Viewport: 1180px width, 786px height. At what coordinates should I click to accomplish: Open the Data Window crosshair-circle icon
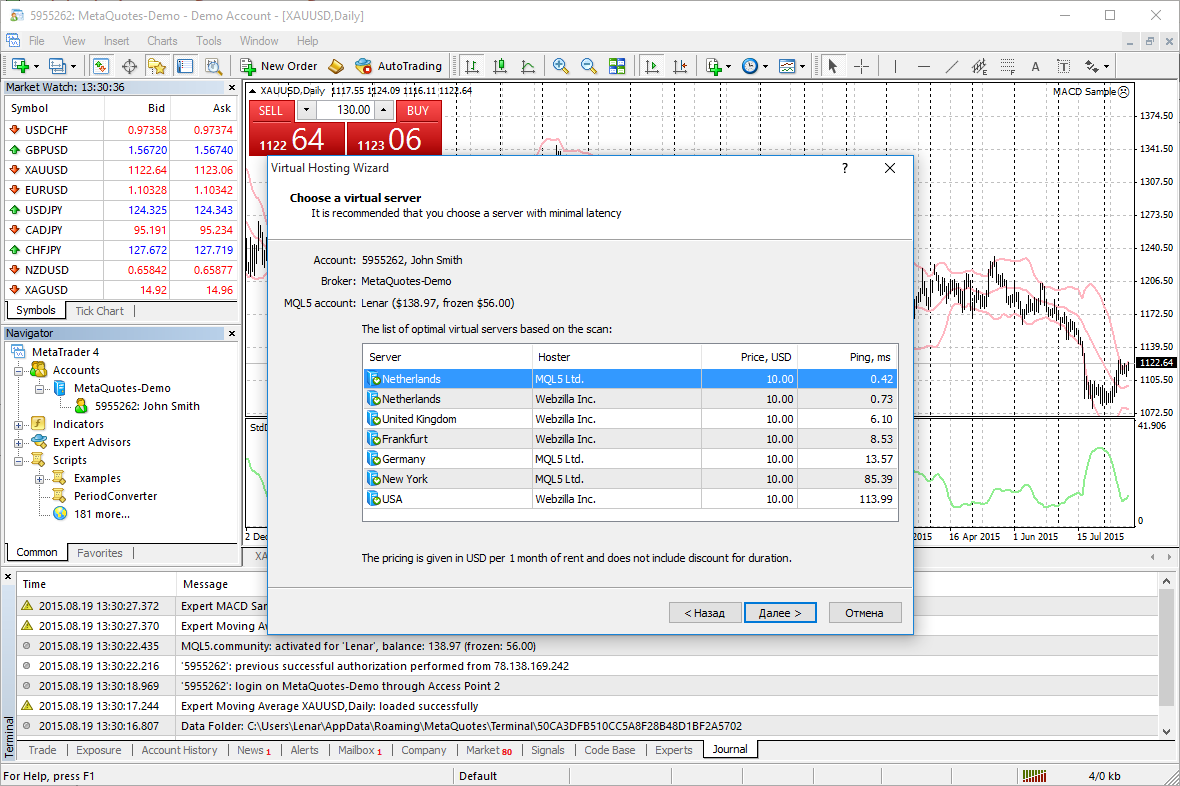pyautogui.click(x=129, y=66)
